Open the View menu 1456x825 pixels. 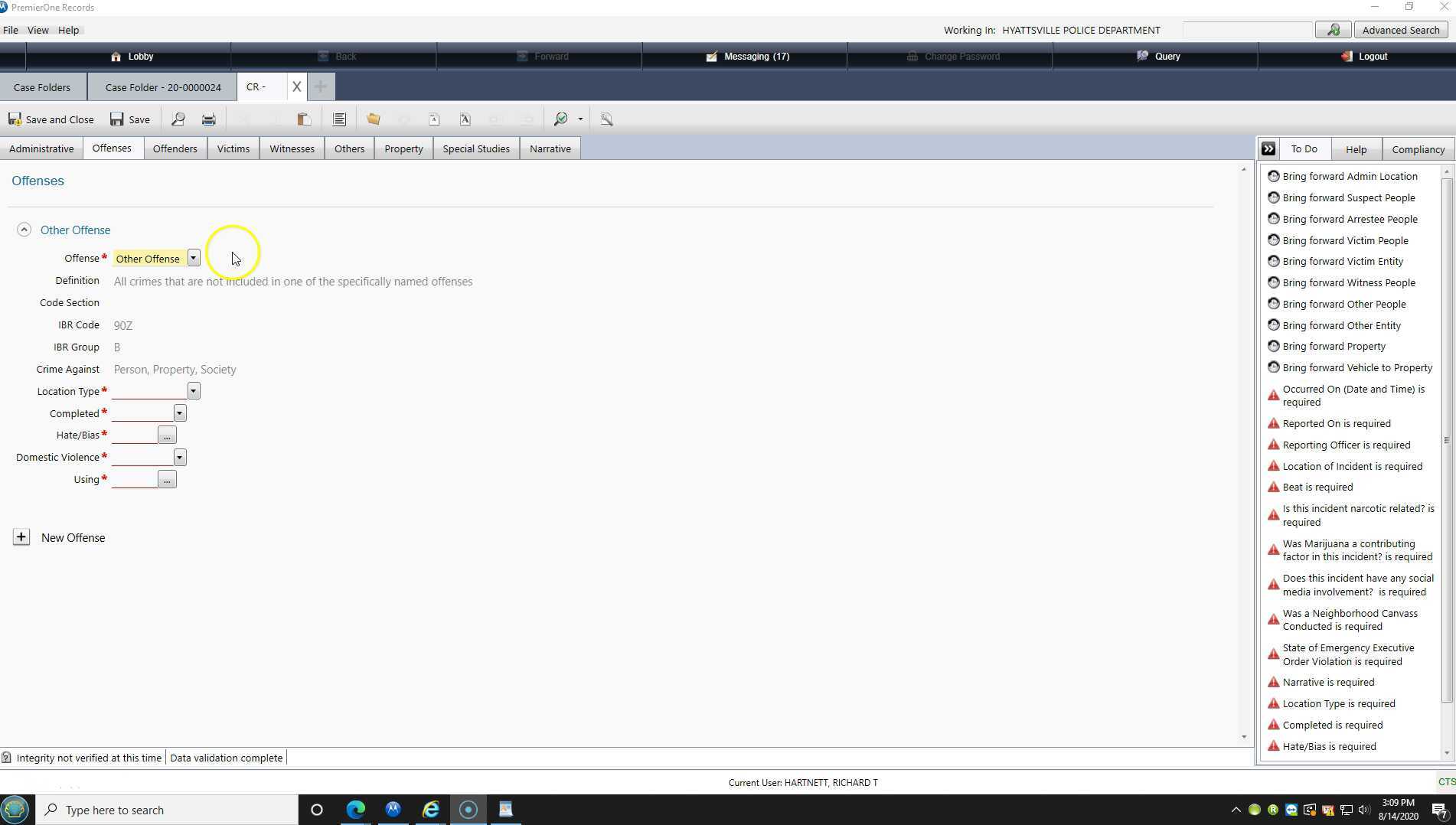(x=38, y=30)
